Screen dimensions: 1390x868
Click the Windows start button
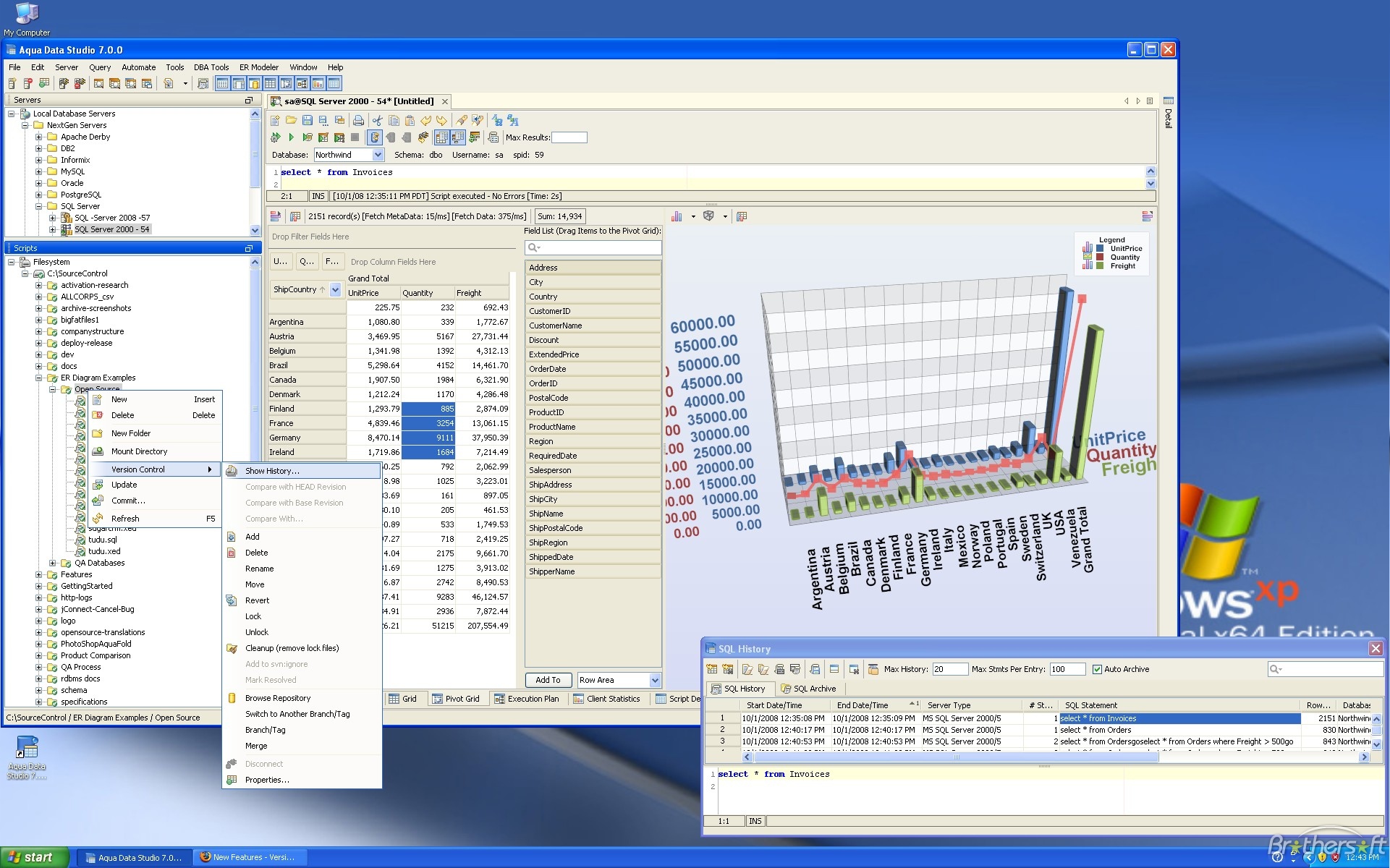34,857
